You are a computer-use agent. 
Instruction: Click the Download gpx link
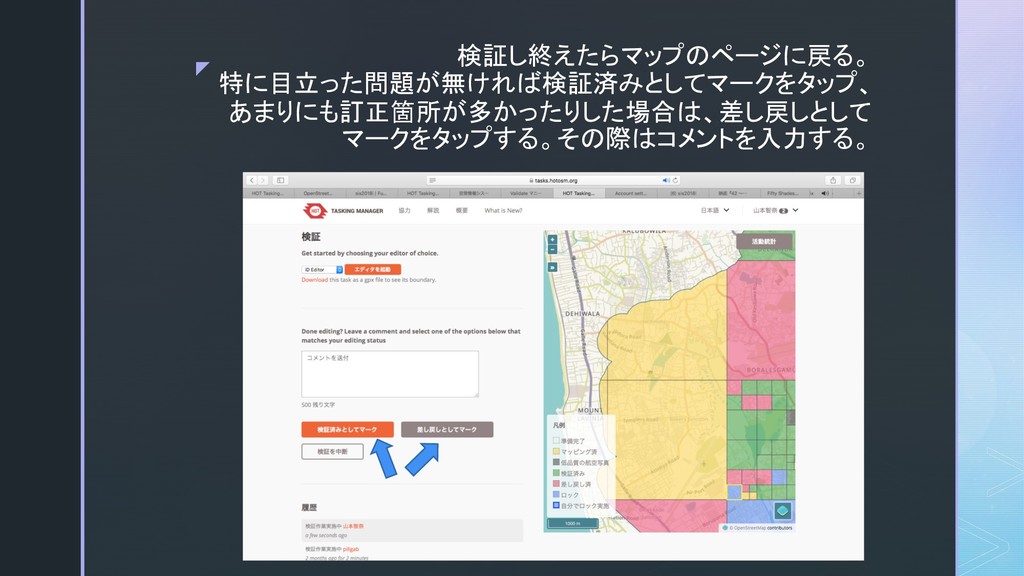pos(314,280)
